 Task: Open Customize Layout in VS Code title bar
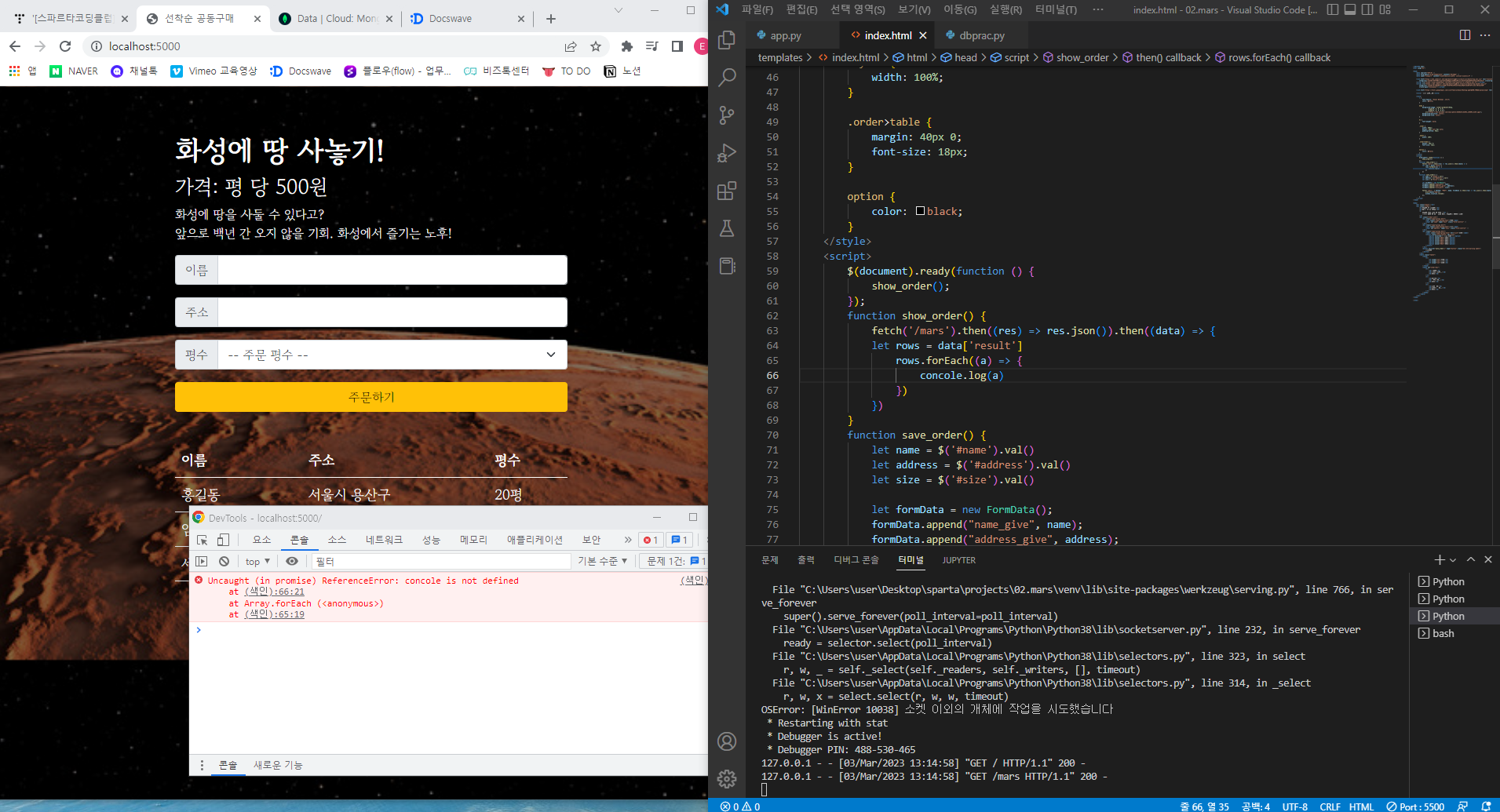pyautogui.click(x=1385, y=9)
